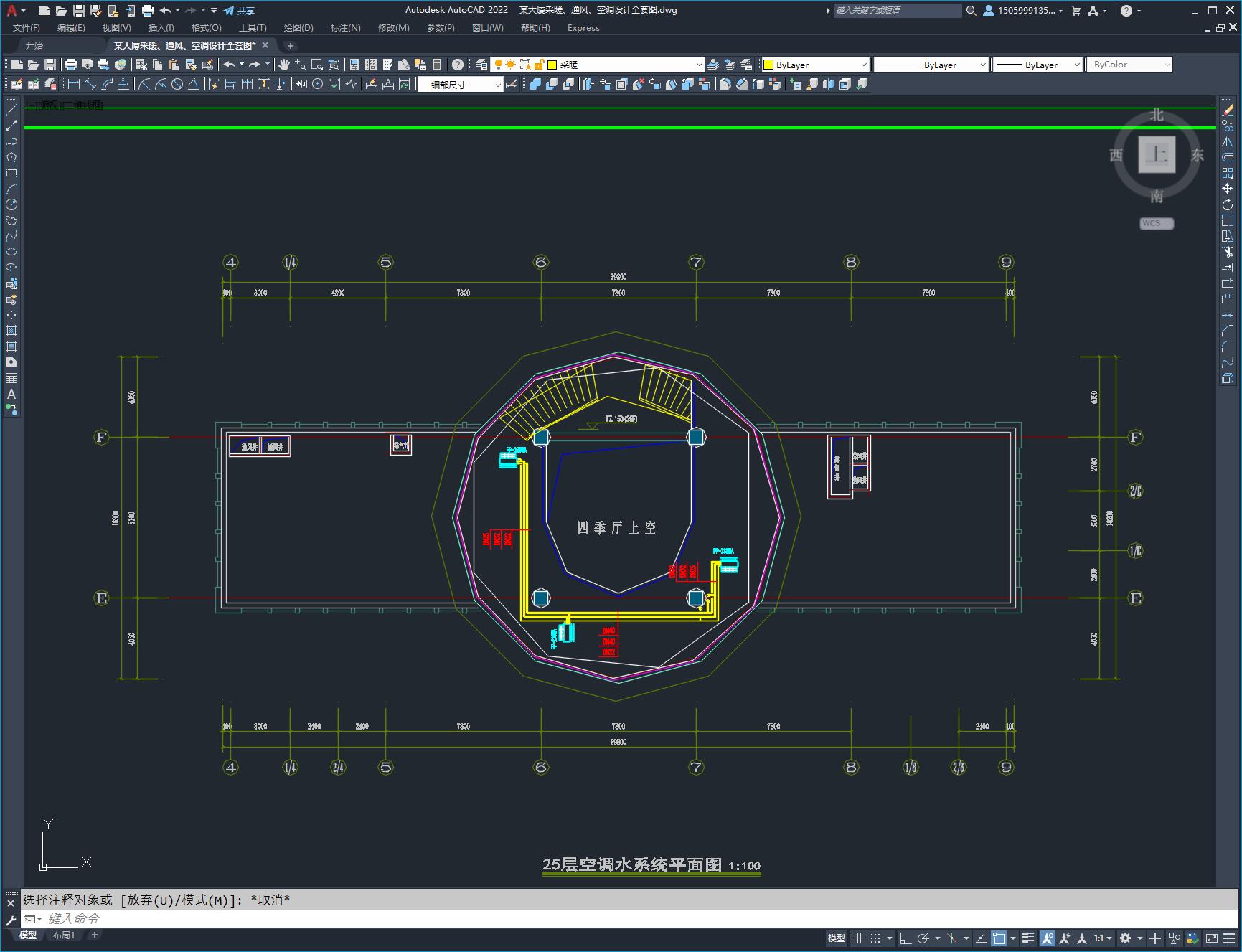
Task: Toggle 2D object snap in status bar
Action: coord(999,938)
